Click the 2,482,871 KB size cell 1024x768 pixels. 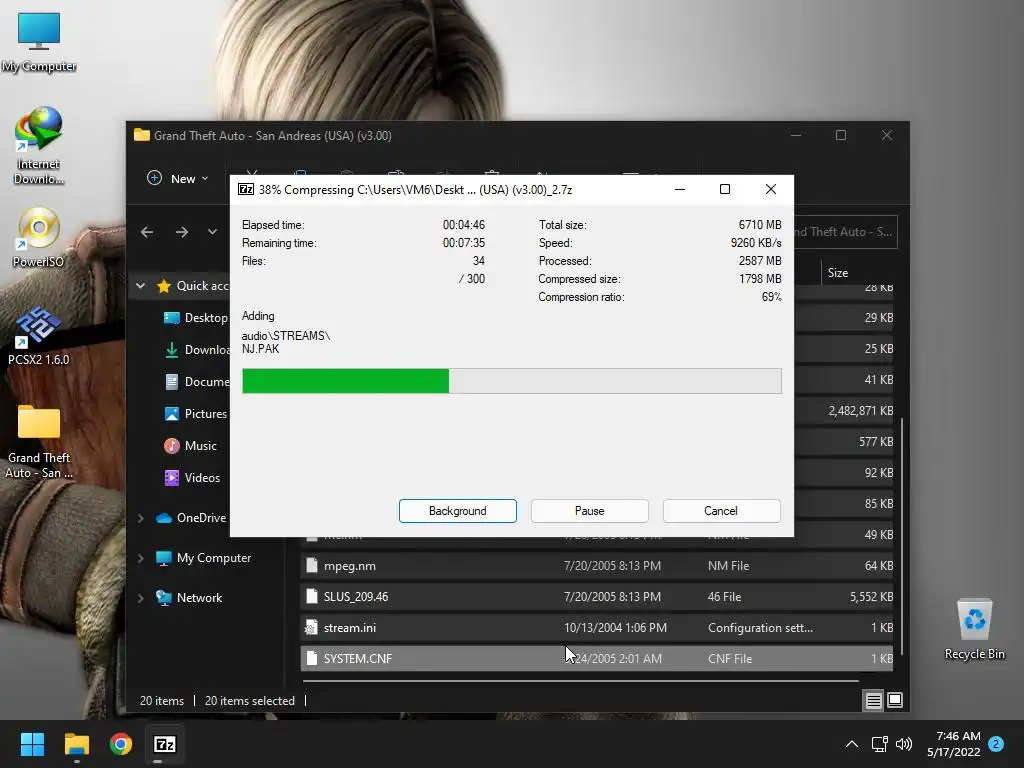pos(861,411)
